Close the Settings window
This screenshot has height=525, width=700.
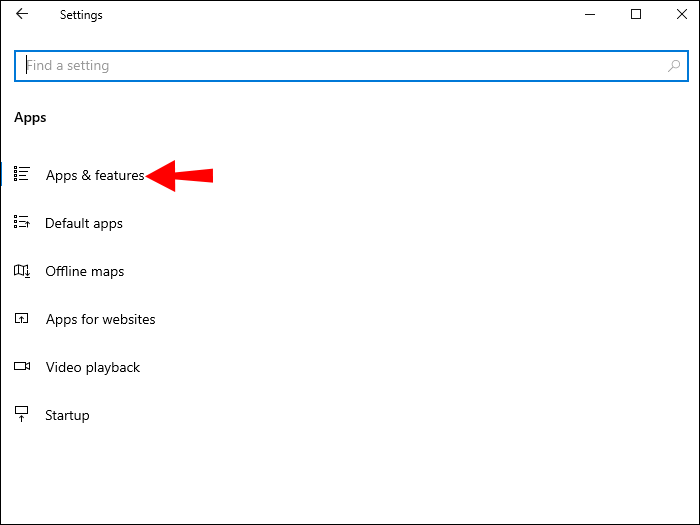tap(682, 15)
